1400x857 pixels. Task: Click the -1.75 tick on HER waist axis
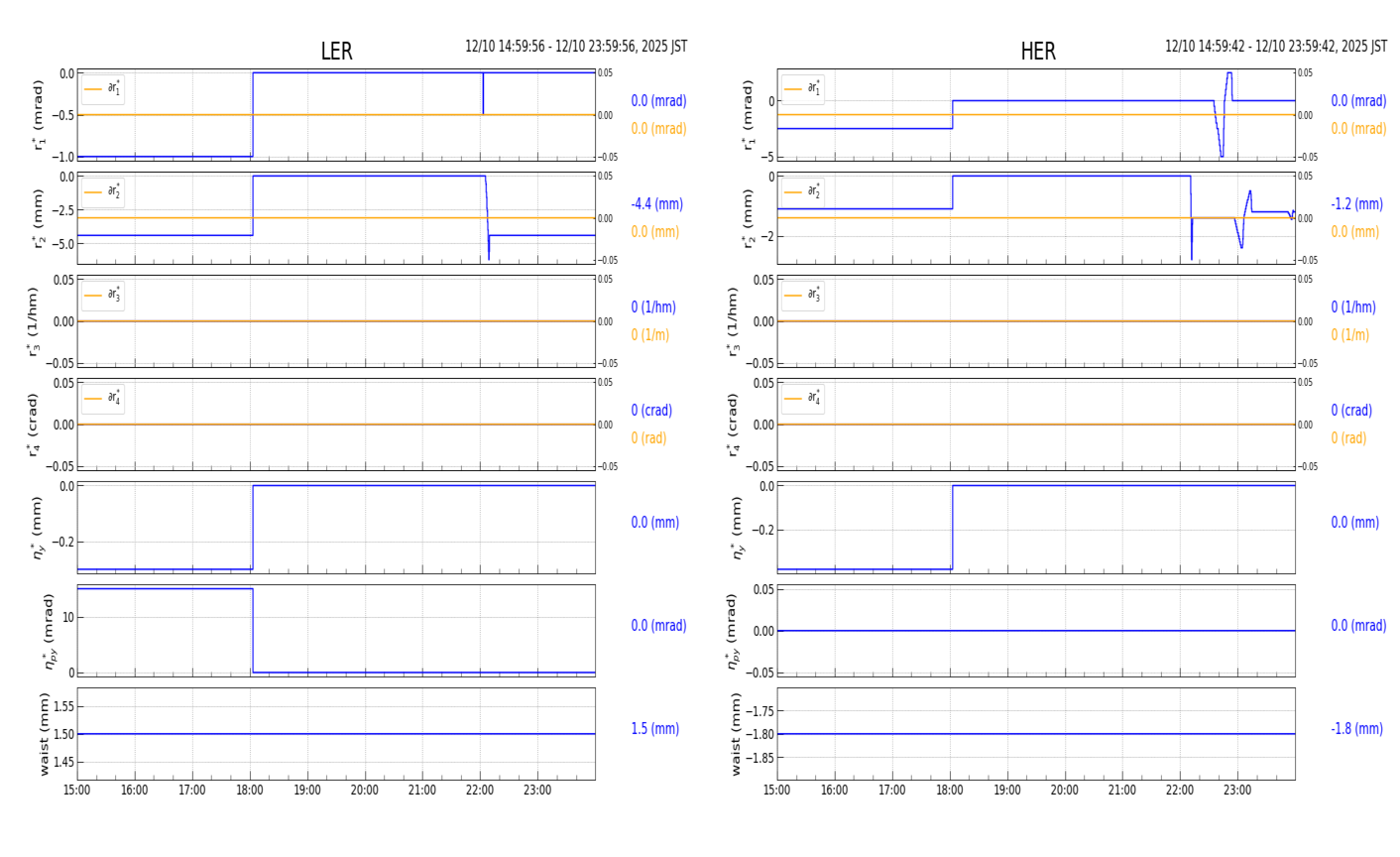pyautogui.click(x=759, y=711)
